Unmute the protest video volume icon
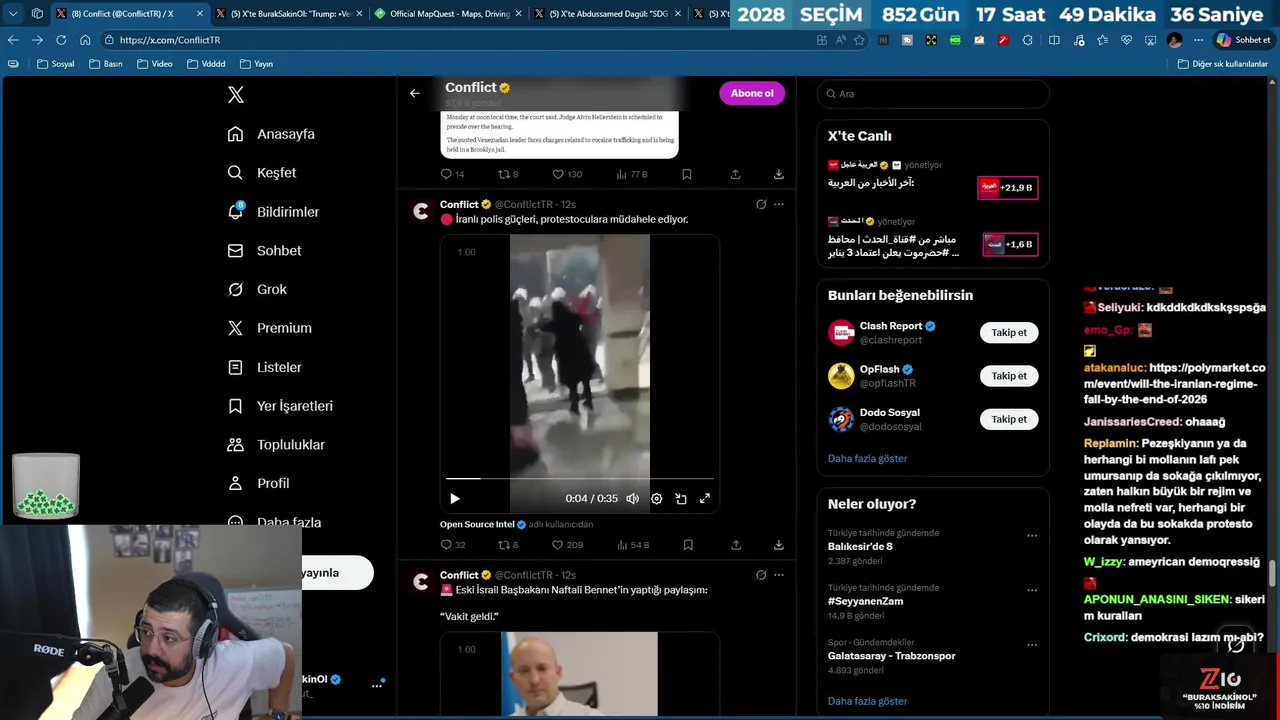1280x720 pixels. 632,498
